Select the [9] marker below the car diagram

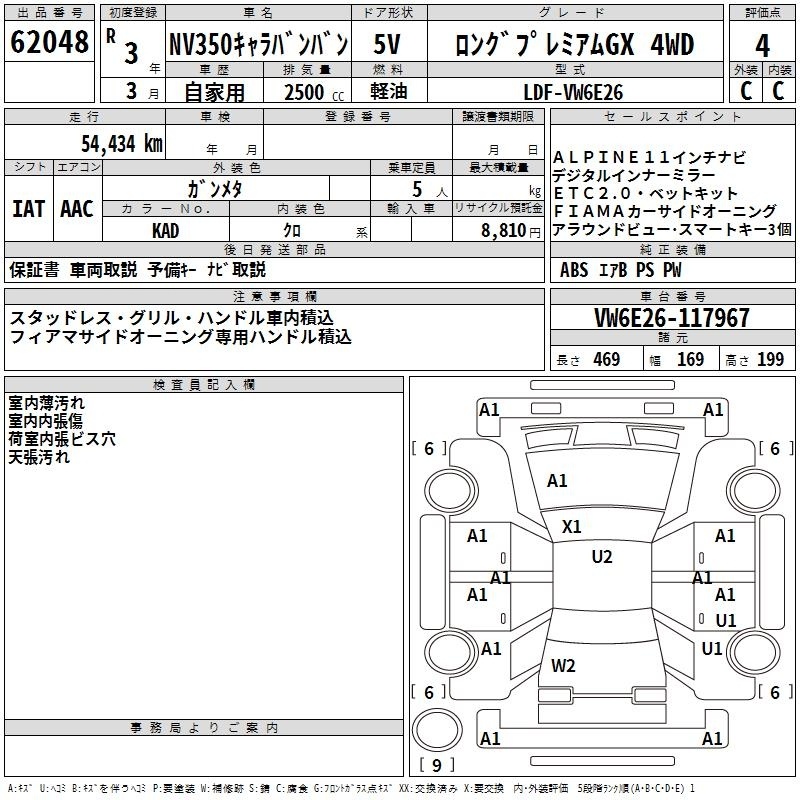click(x=437, y=766)
